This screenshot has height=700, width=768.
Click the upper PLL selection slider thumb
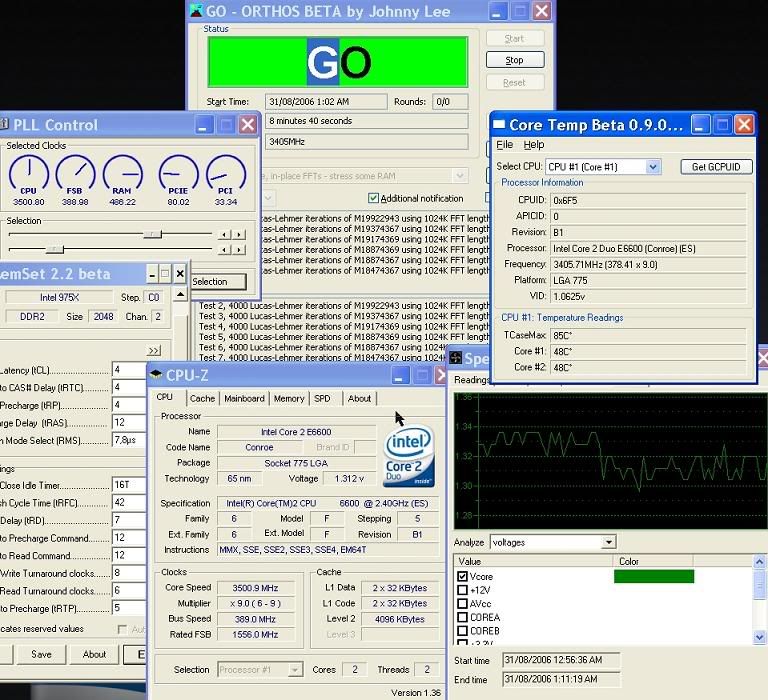click(x=153, y=235)
